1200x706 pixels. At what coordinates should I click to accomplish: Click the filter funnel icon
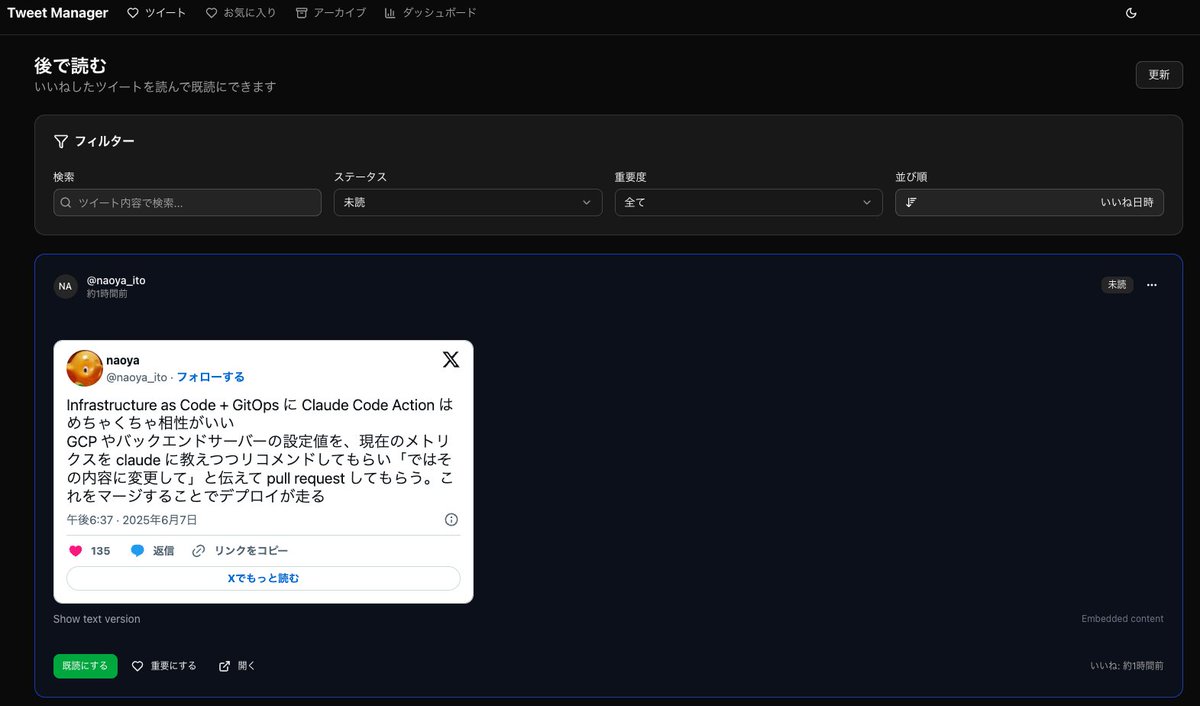61,141
